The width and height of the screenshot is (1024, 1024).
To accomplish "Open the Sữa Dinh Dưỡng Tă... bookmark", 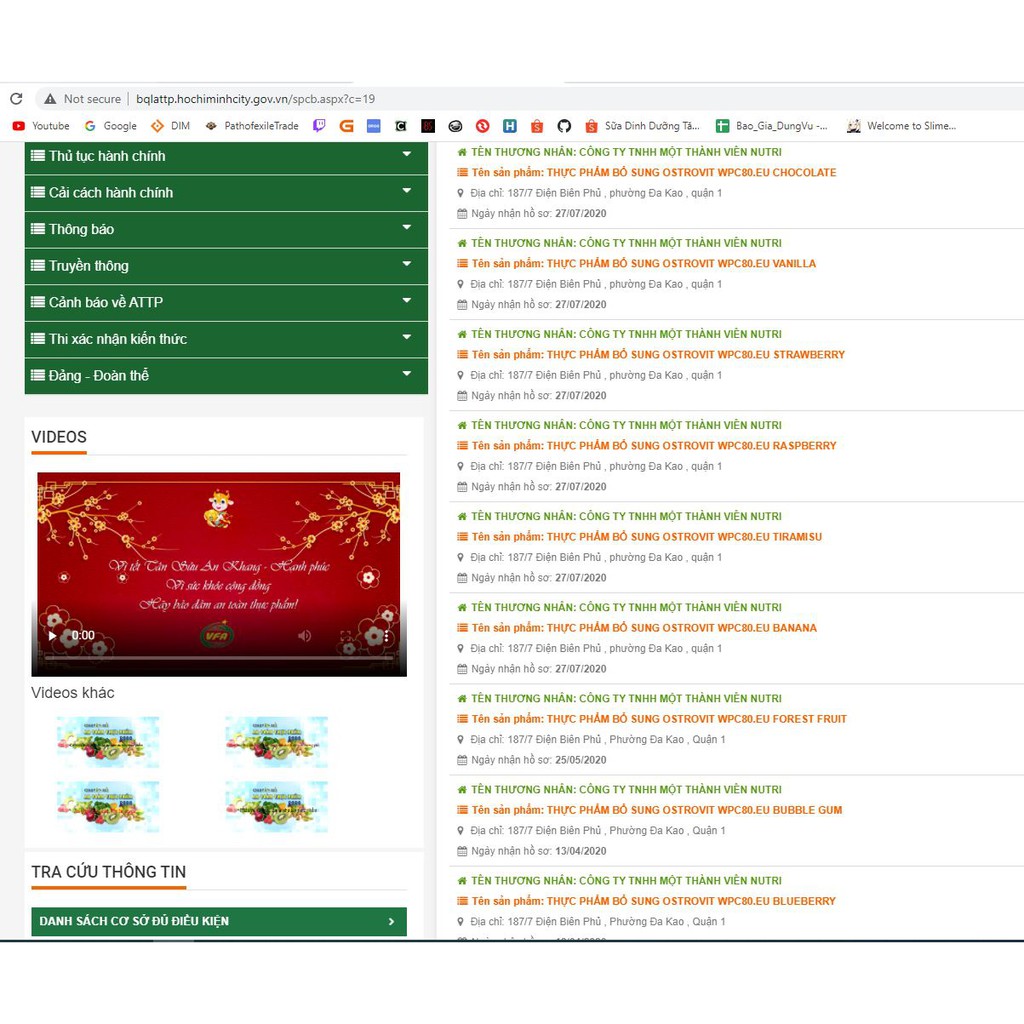I will tap(643, 126).
